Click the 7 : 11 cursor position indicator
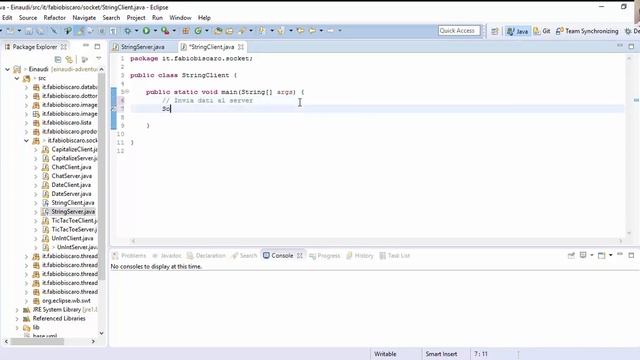The width and height of the screenshot is (640, 360). tap(481, 354)
